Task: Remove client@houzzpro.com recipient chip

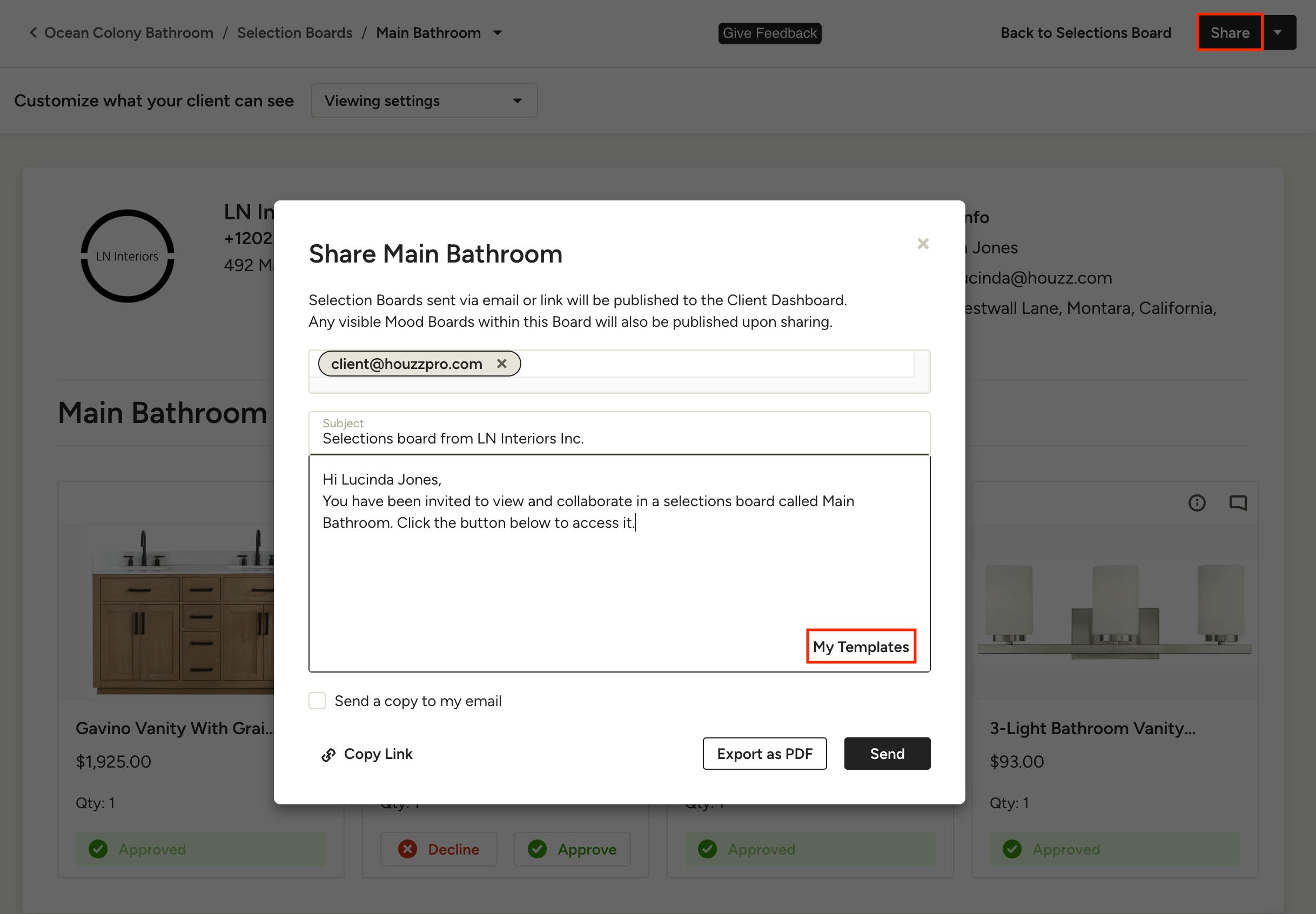Action: click(502, 364)
